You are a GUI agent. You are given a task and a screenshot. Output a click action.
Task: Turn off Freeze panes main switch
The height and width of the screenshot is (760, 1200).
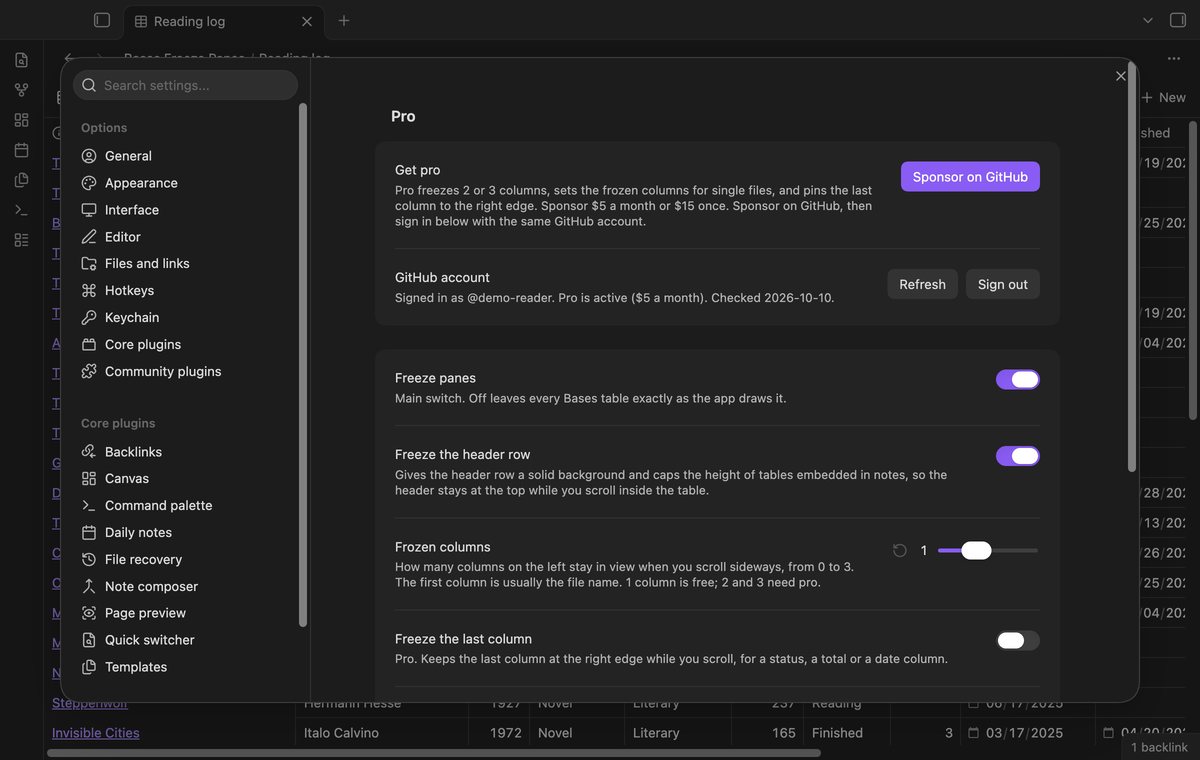click(x=1018, y=379)
